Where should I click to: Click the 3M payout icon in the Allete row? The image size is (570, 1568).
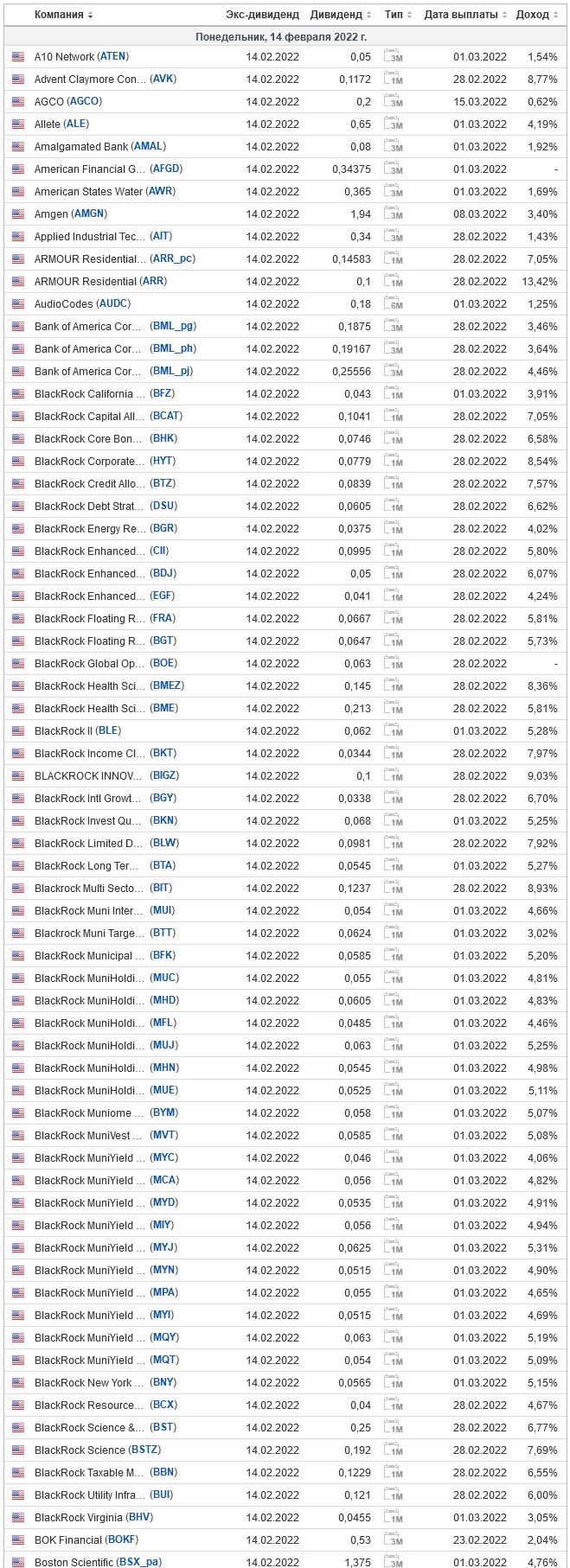[394, 124]
